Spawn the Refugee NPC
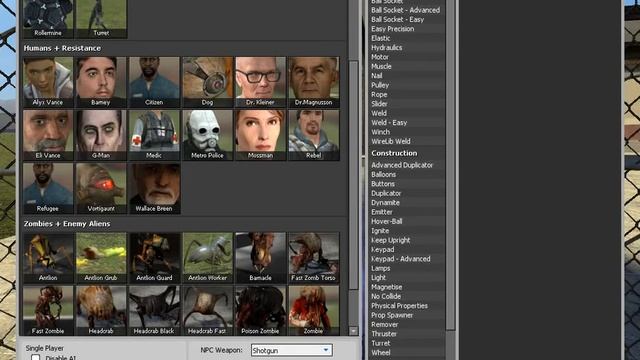This screenshot has width=640, height=360. pos(48,188)
